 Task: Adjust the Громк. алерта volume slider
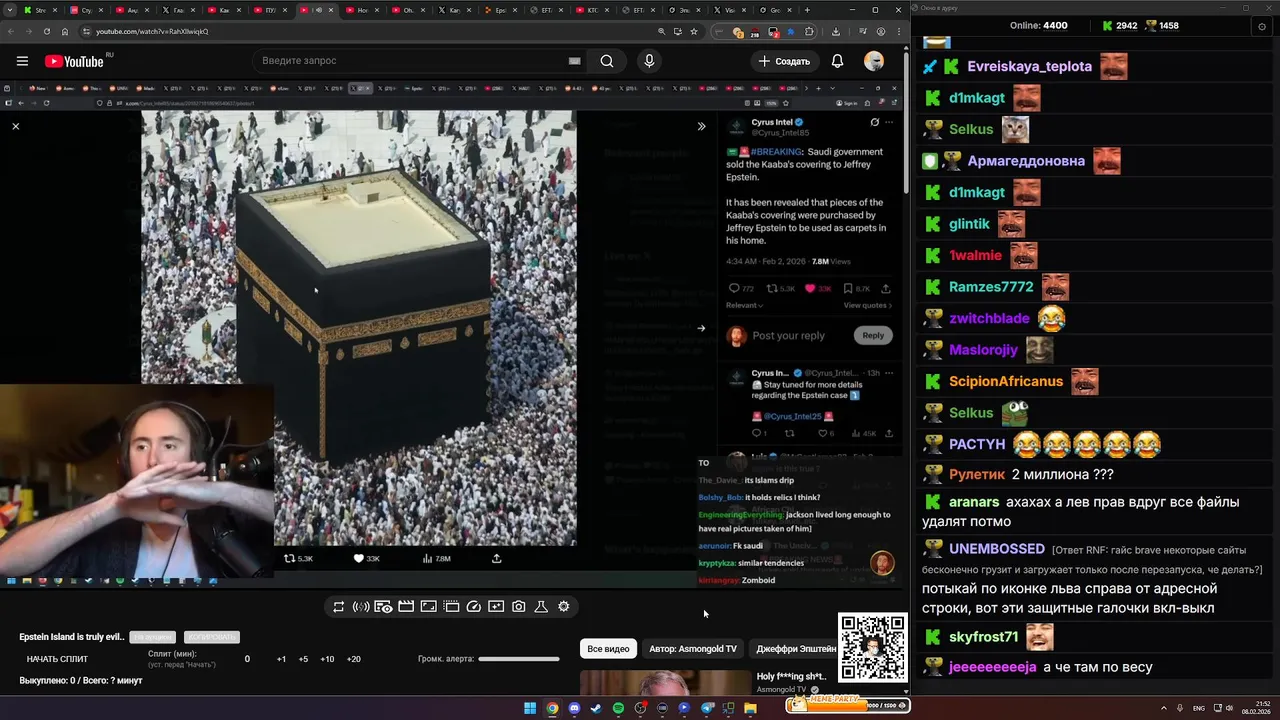point(519,659)
